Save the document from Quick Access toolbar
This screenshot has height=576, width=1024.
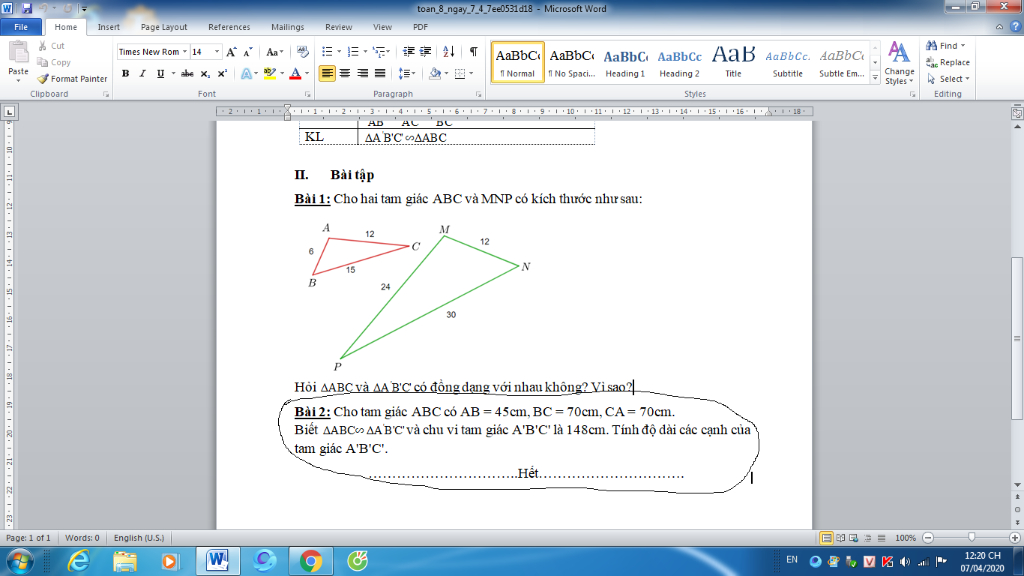27,8
